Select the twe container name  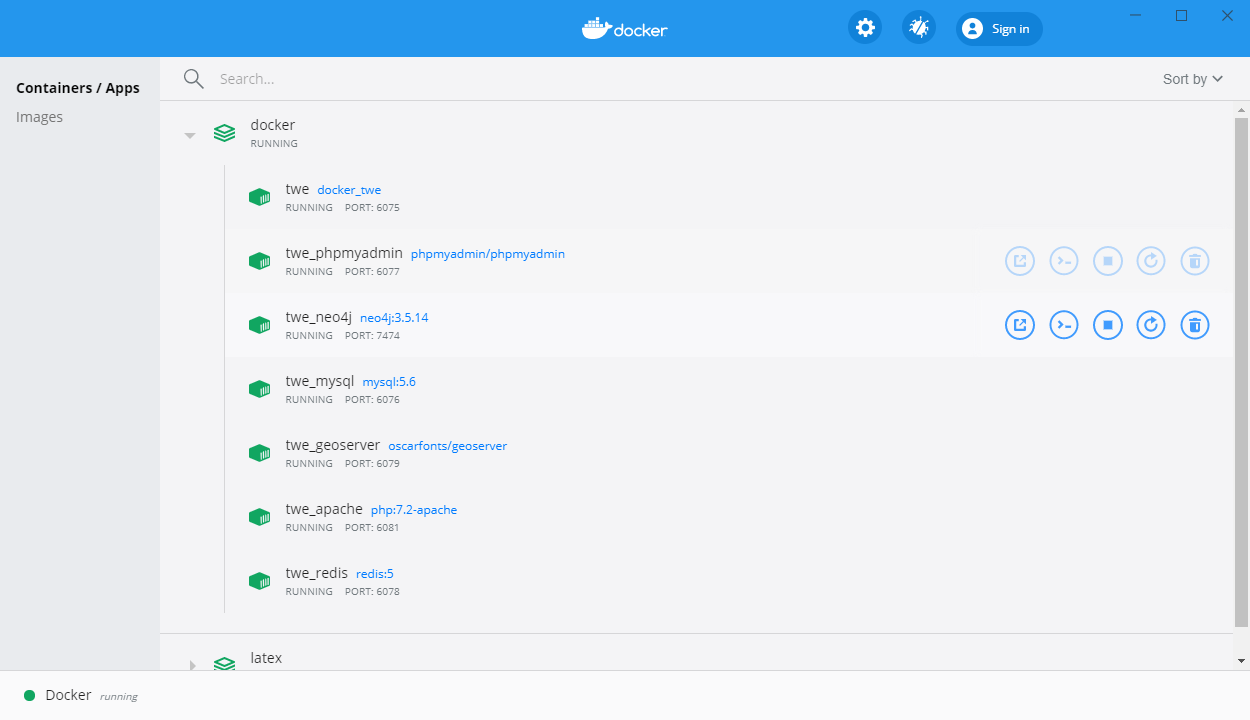(297, 189)
